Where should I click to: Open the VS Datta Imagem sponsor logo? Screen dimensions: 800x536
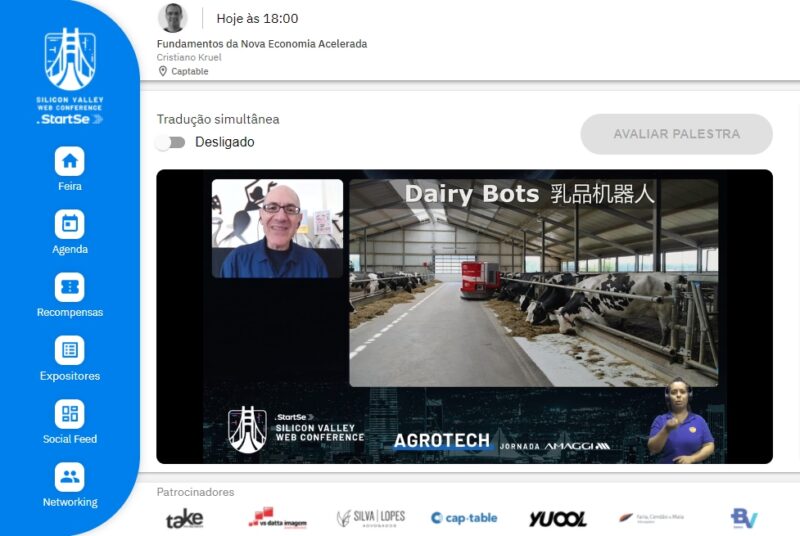click(277, 518)
